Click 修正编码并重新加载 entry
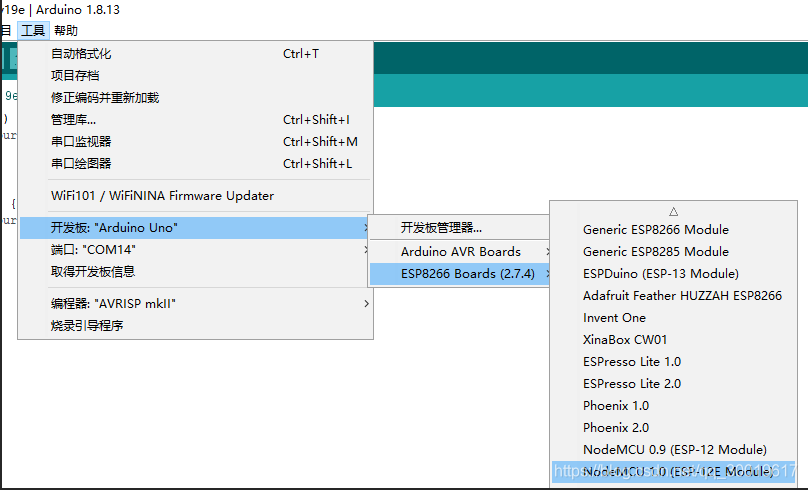Screen dimensions: 808x490 pos(195,97)
